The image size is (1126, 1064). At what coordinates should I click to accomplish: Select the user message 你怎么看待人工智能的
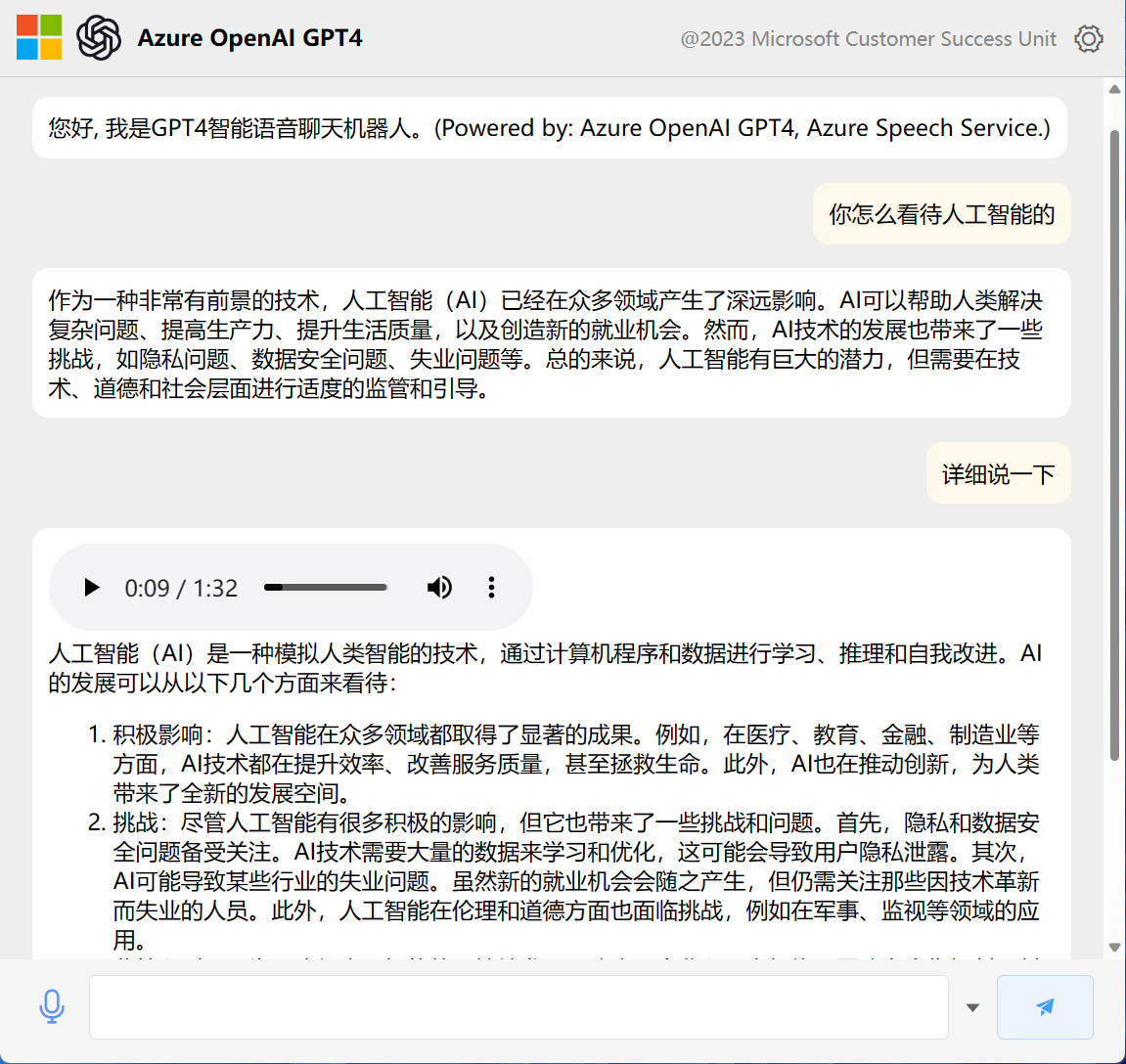point(941,214)
